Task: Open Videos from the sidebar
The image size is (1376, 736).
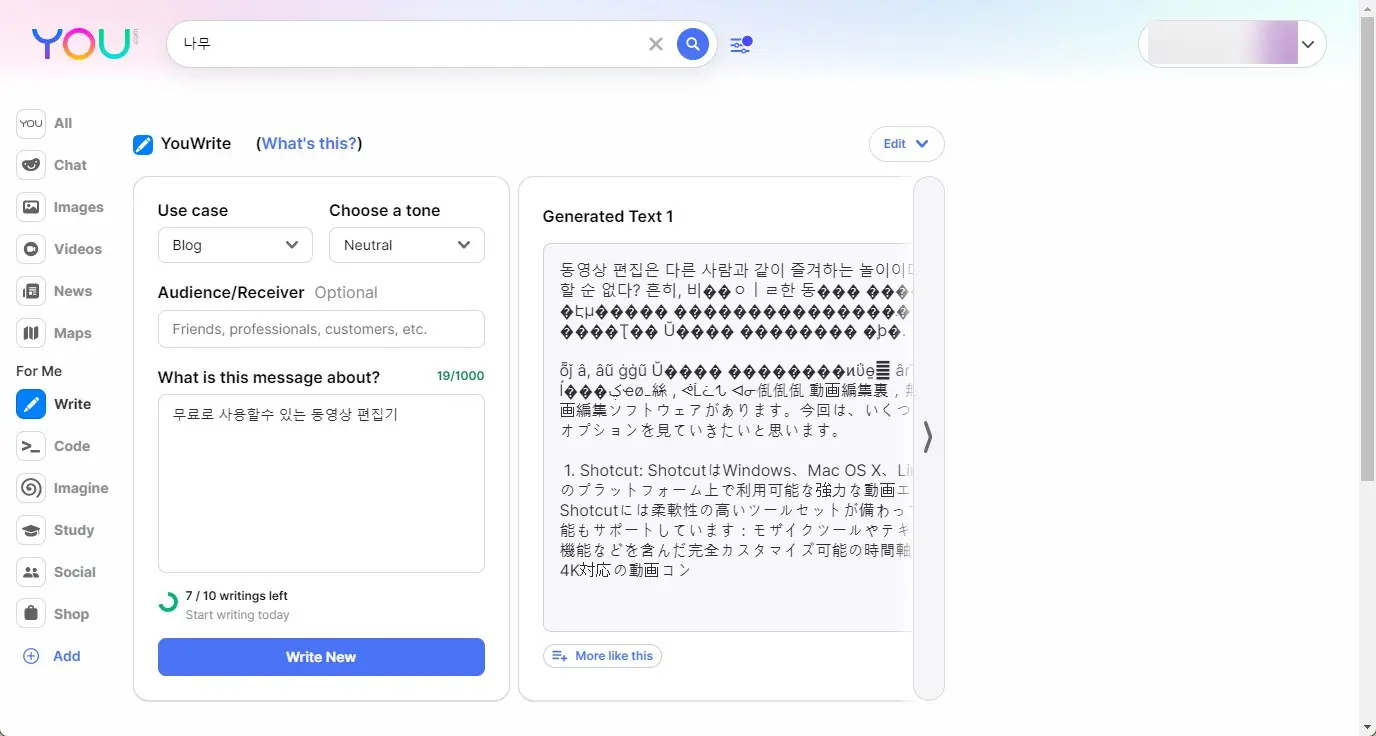Action: pos(59,249)
